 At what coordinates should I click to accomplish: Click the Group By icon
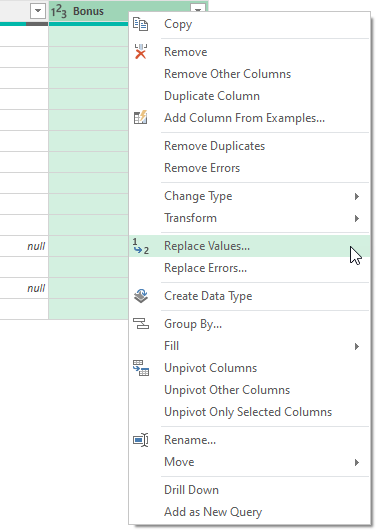[x=140, y=324]
